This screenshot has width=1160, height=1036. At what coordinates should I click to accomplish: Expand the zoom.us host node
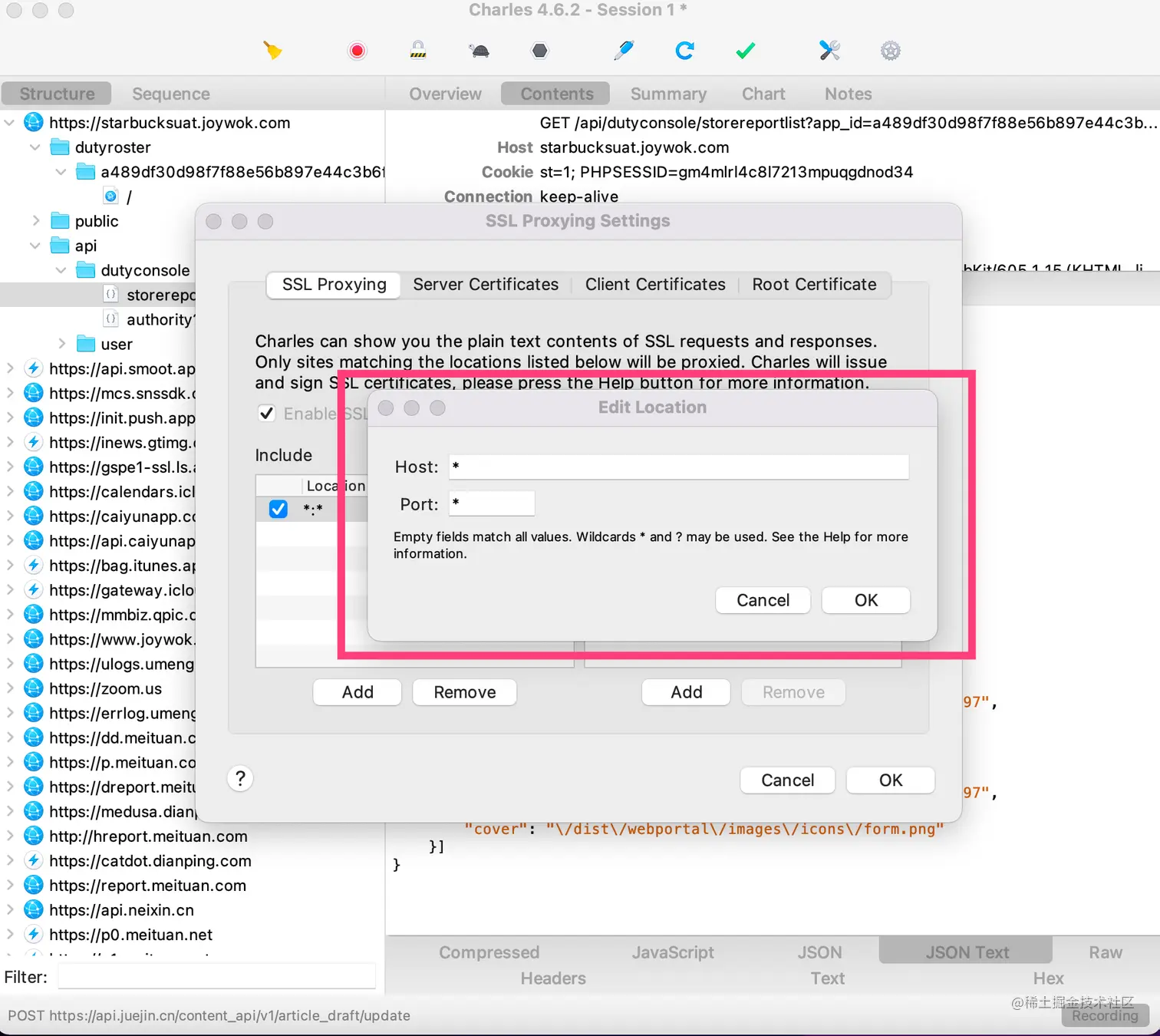coord(9,688)
